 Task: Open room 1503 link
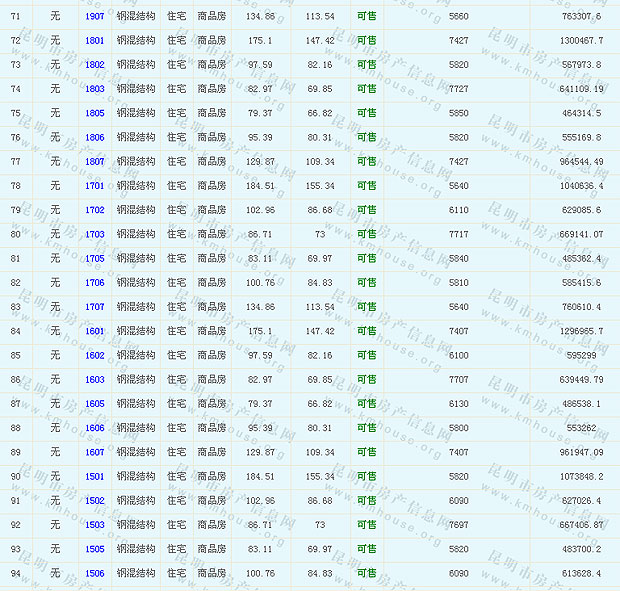95,525
